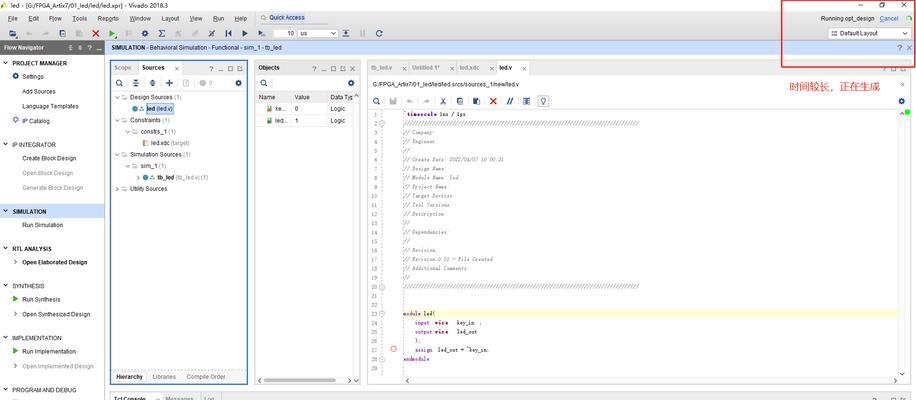The height and width of the screenshot is (400, 916).
Task: Collapse Constraints tree node
Action: click(x=117, y=120)
